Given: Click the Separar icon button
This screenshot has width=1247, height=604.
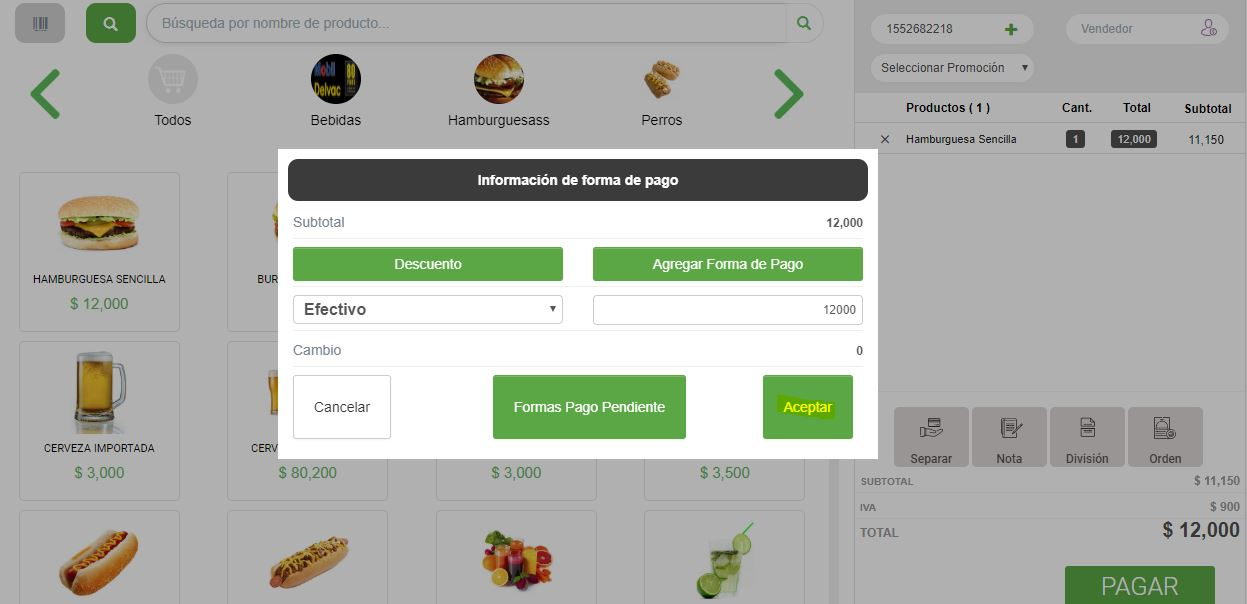Looking at the screenshot, I should [931, 437].
